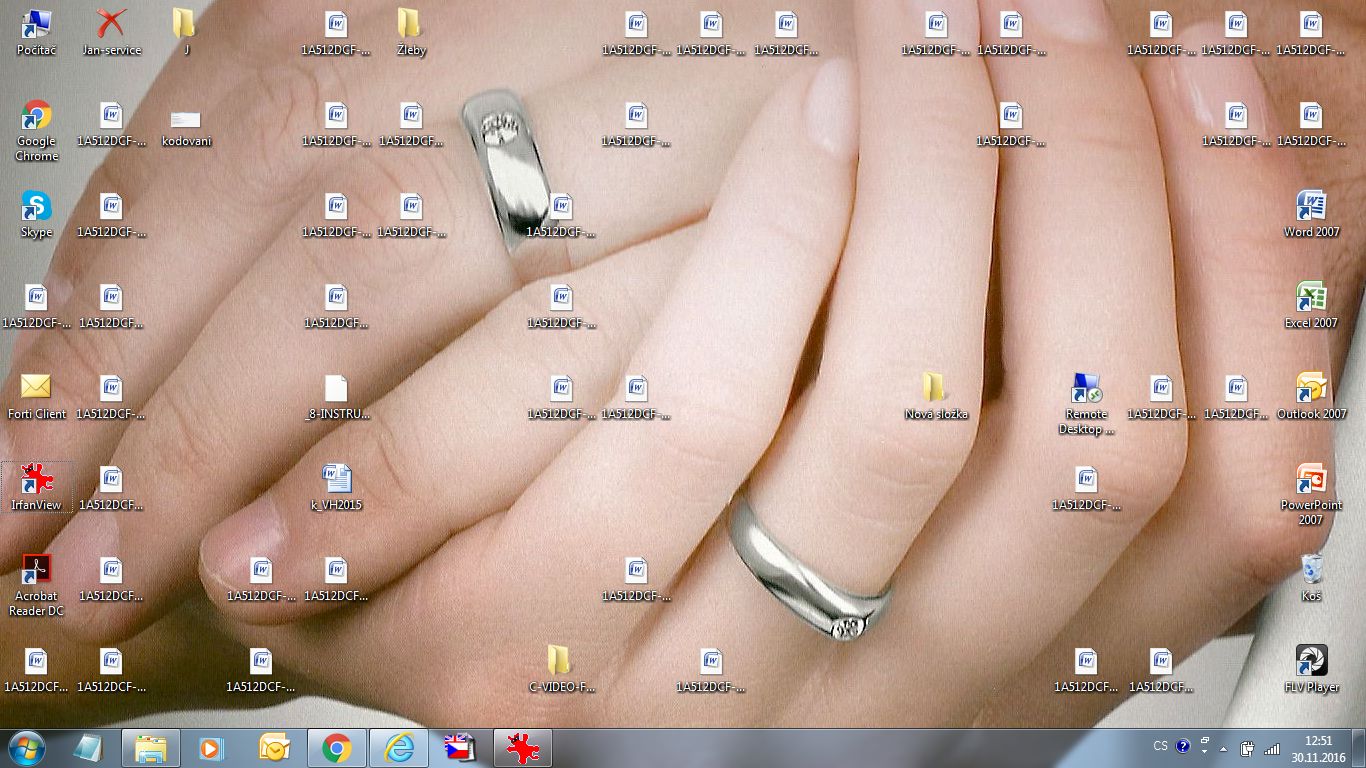Open Excel 2007 desktop shortcut
The image size is (1366, 768).
point(1311,298)
